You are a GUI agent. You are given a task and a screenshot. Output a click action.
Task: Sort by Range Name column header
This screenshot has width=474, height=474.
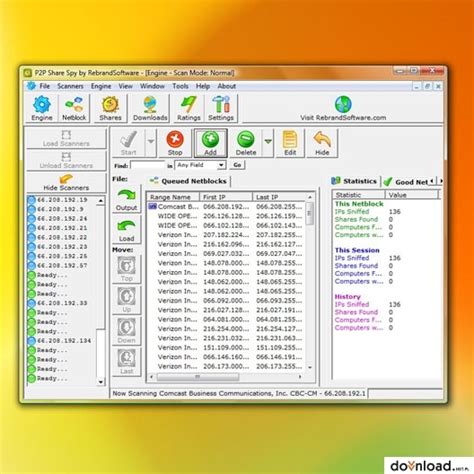[x=173, y=197]
